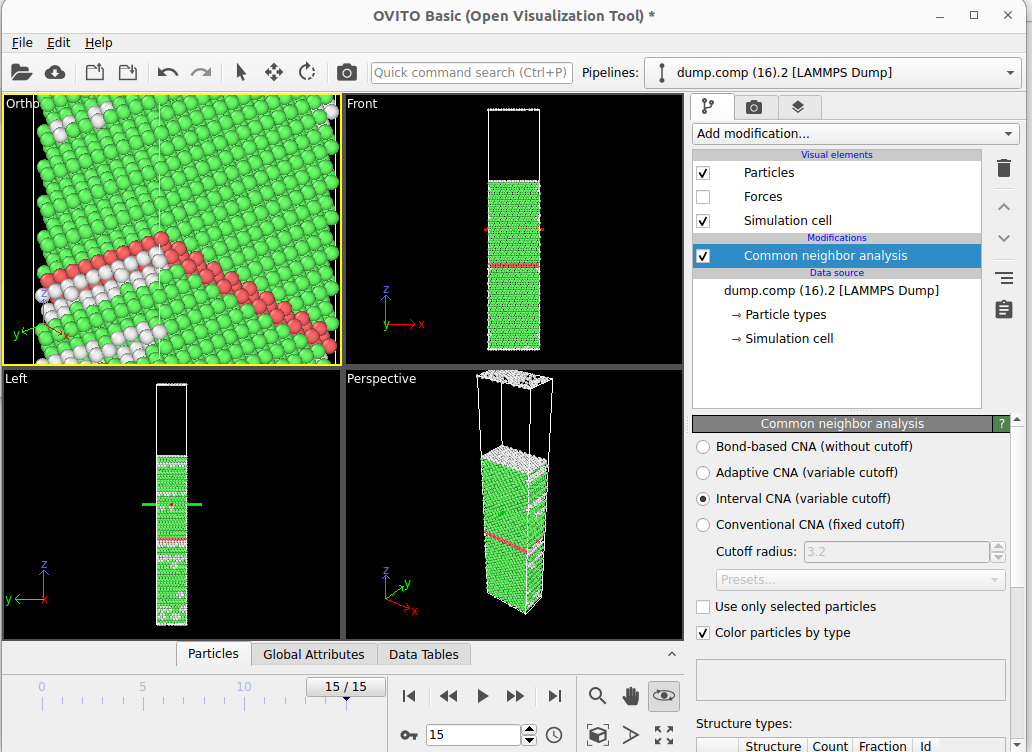The image size is (1032, 752).
Task: Click the export file toolbar icon
Action: 95,72
